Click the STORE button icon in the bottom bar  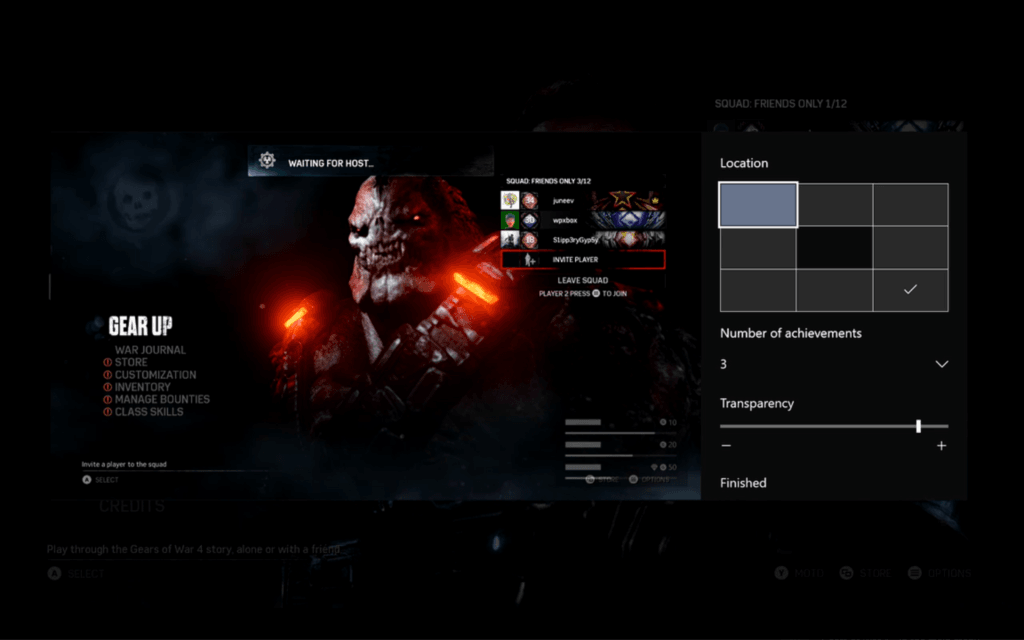pyautogui.click(x=846, y=573)
